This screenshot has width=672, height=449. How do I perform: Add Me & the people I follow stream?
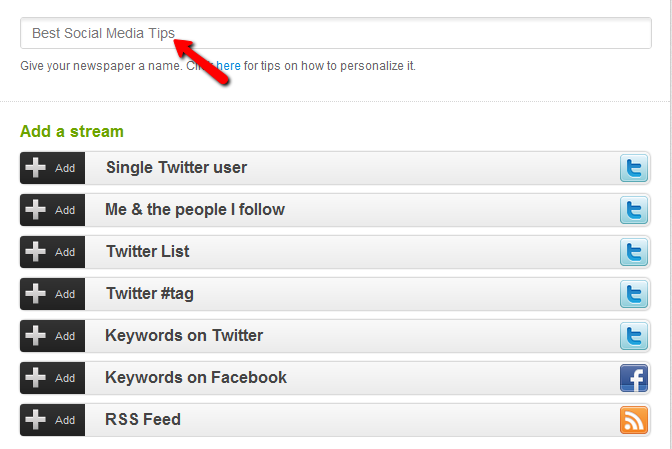(52, 210)
